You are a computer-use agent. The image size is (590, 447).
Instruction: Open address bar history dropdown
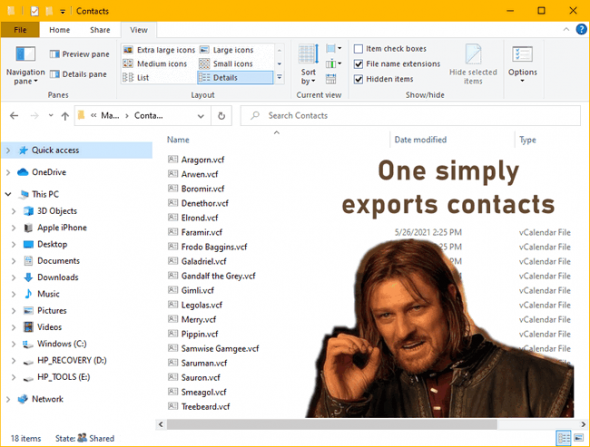tap(201, 116)
